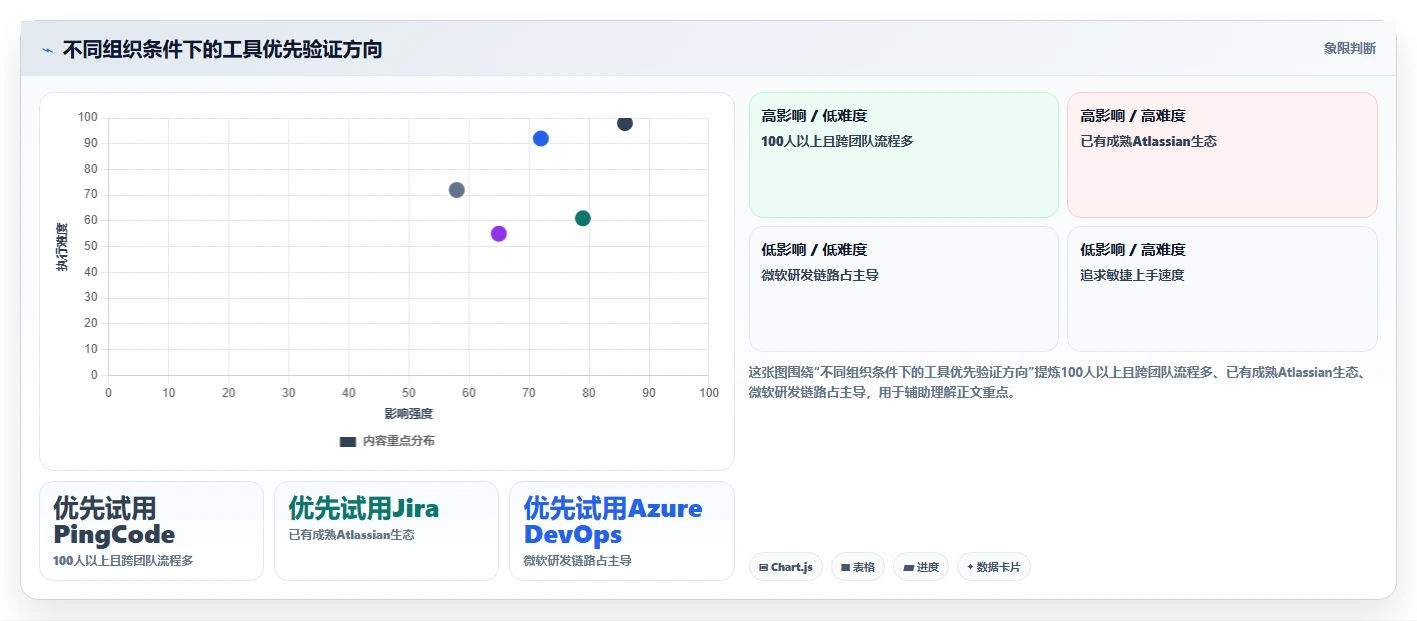Viewport: 1417px width, 621px height.
Task: Click 已有成熟Atlassian生态 under Jira card
Action: (x=351, y=535)
